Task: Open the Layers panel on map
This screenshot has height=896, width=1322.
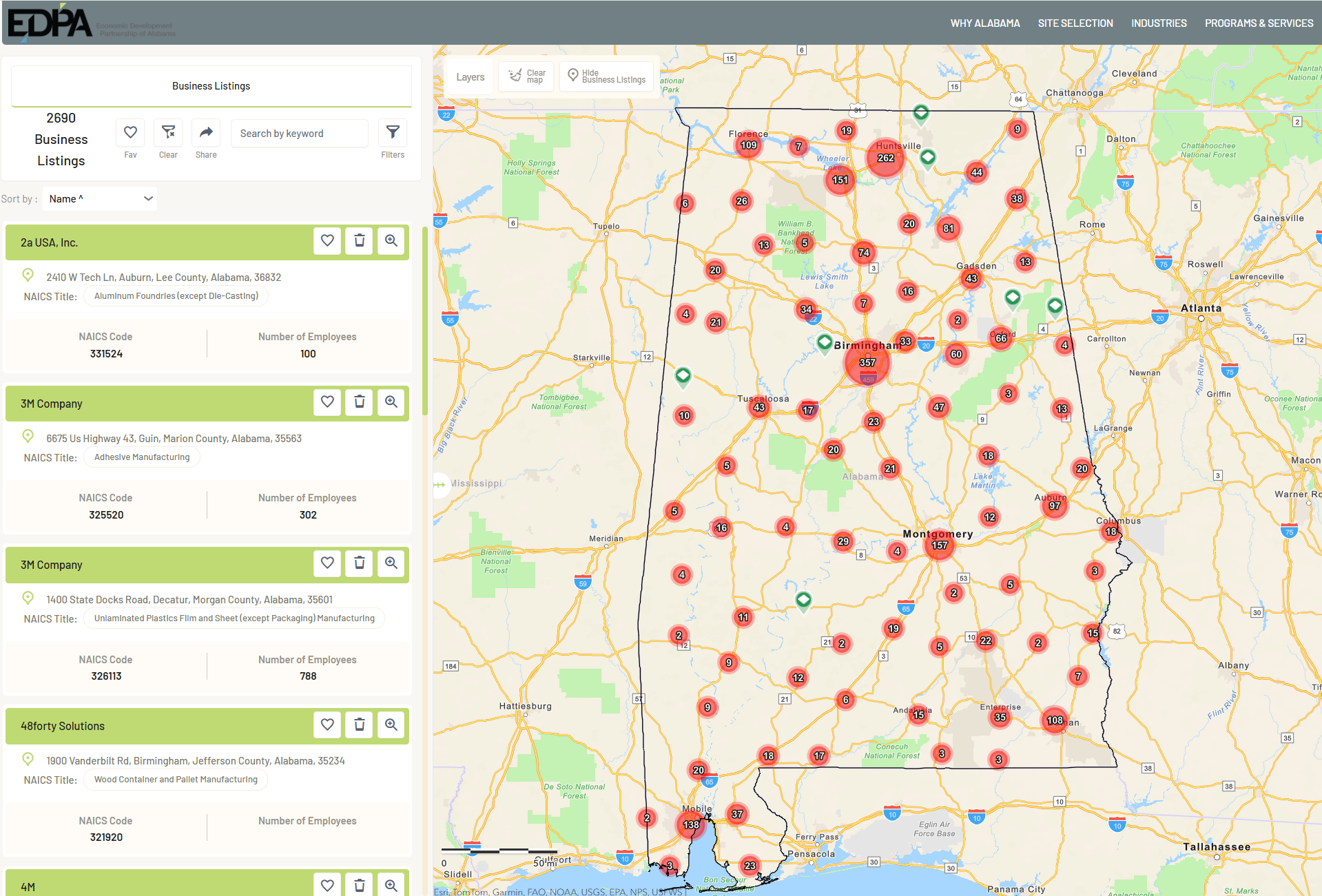Action: pyautogui.click(x=470, y=77)
